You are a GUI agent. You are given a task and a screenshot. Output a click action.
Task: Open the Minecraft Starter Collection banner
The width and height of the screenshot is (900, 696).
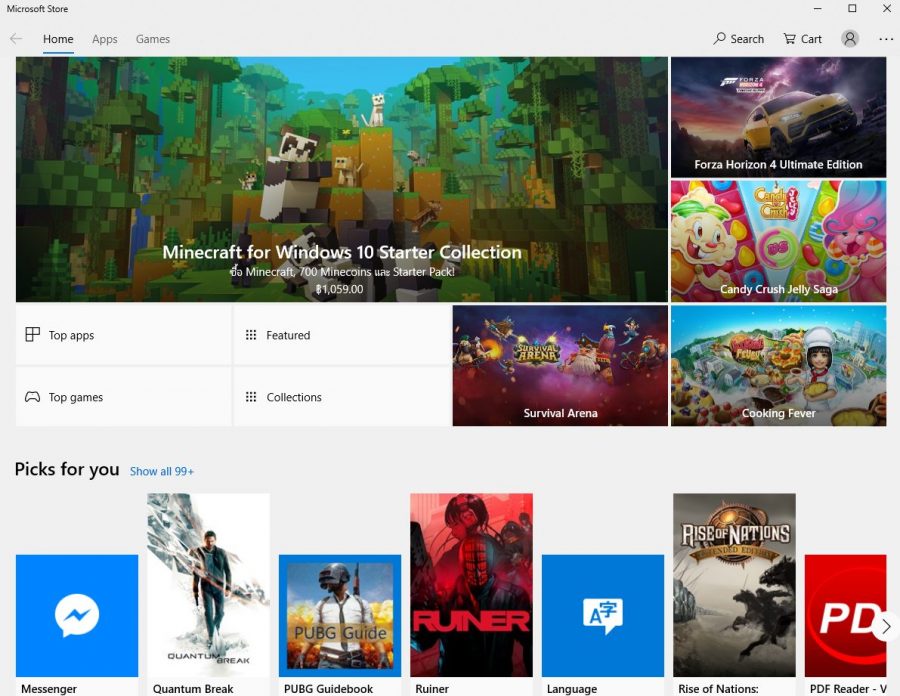(x=342, y=179)
